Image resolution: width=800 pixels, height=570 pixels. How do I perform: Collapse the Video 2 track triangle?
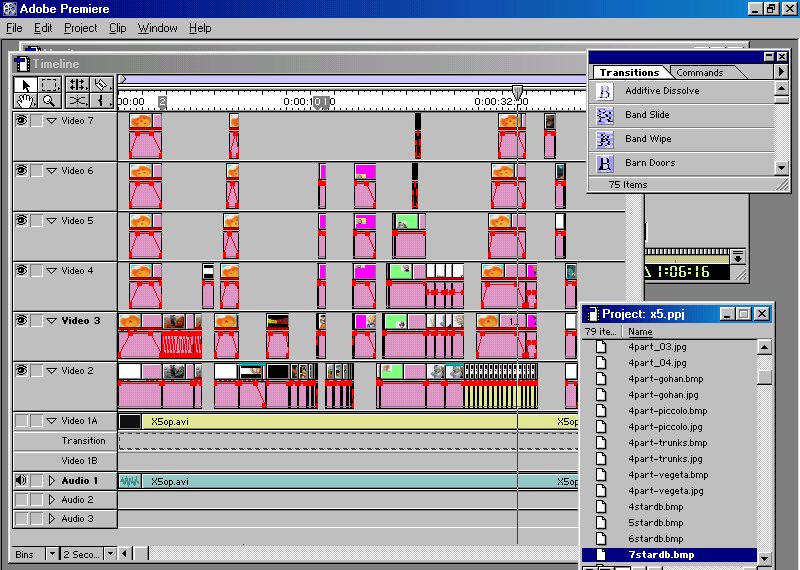(51, 371)
